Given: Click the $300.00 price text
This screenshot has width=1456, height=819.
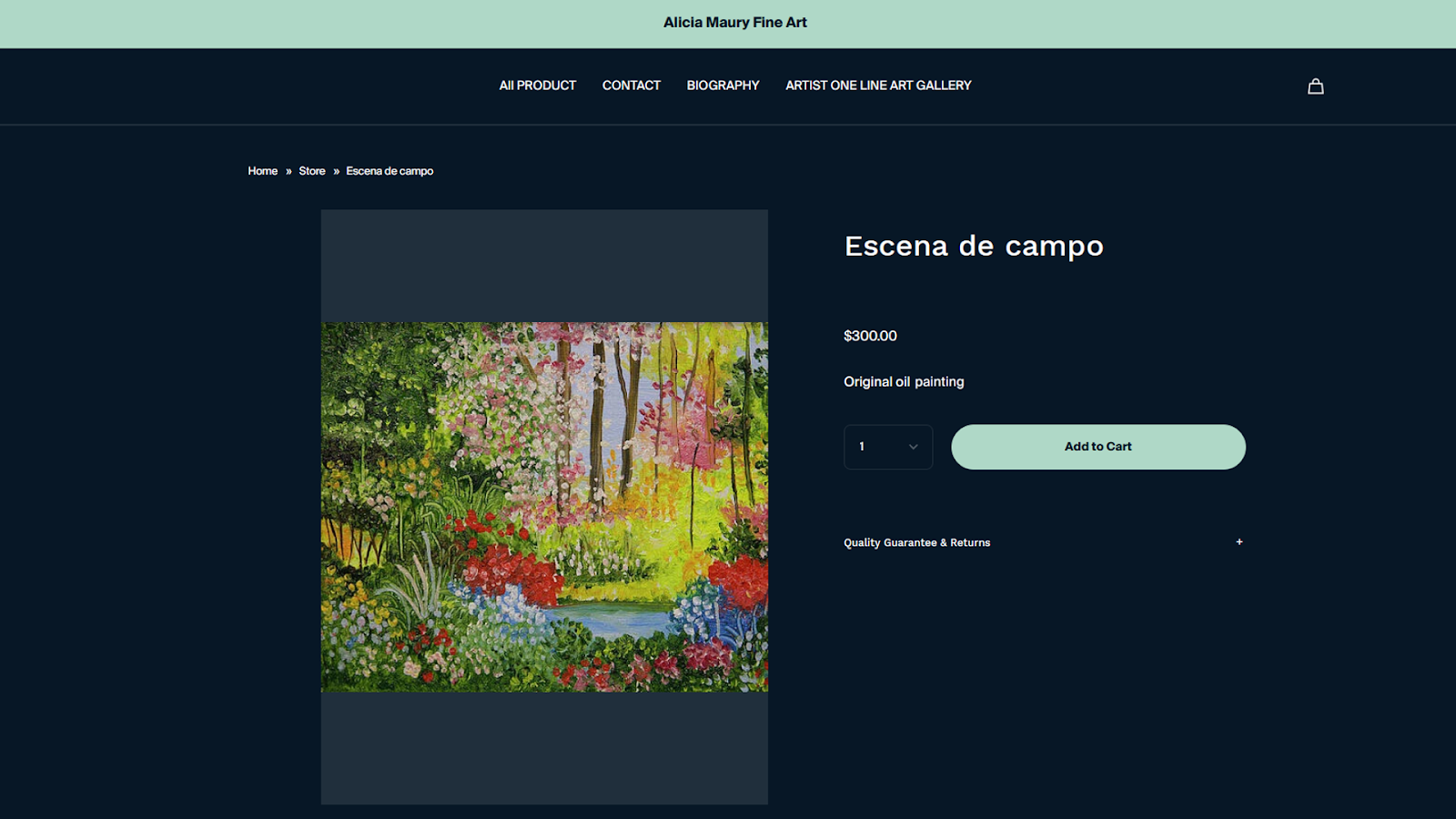Looking at the screenshot, I should pos(870,336).
